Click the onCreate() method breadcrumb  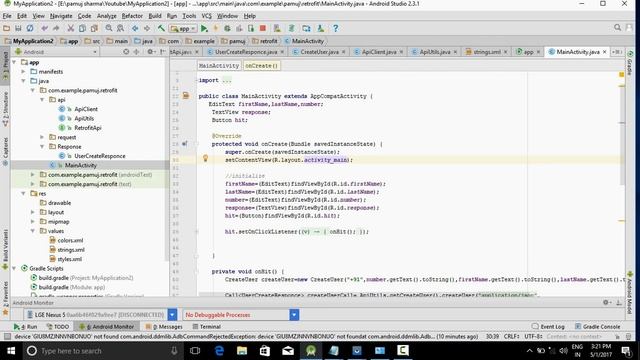point(262,65)
